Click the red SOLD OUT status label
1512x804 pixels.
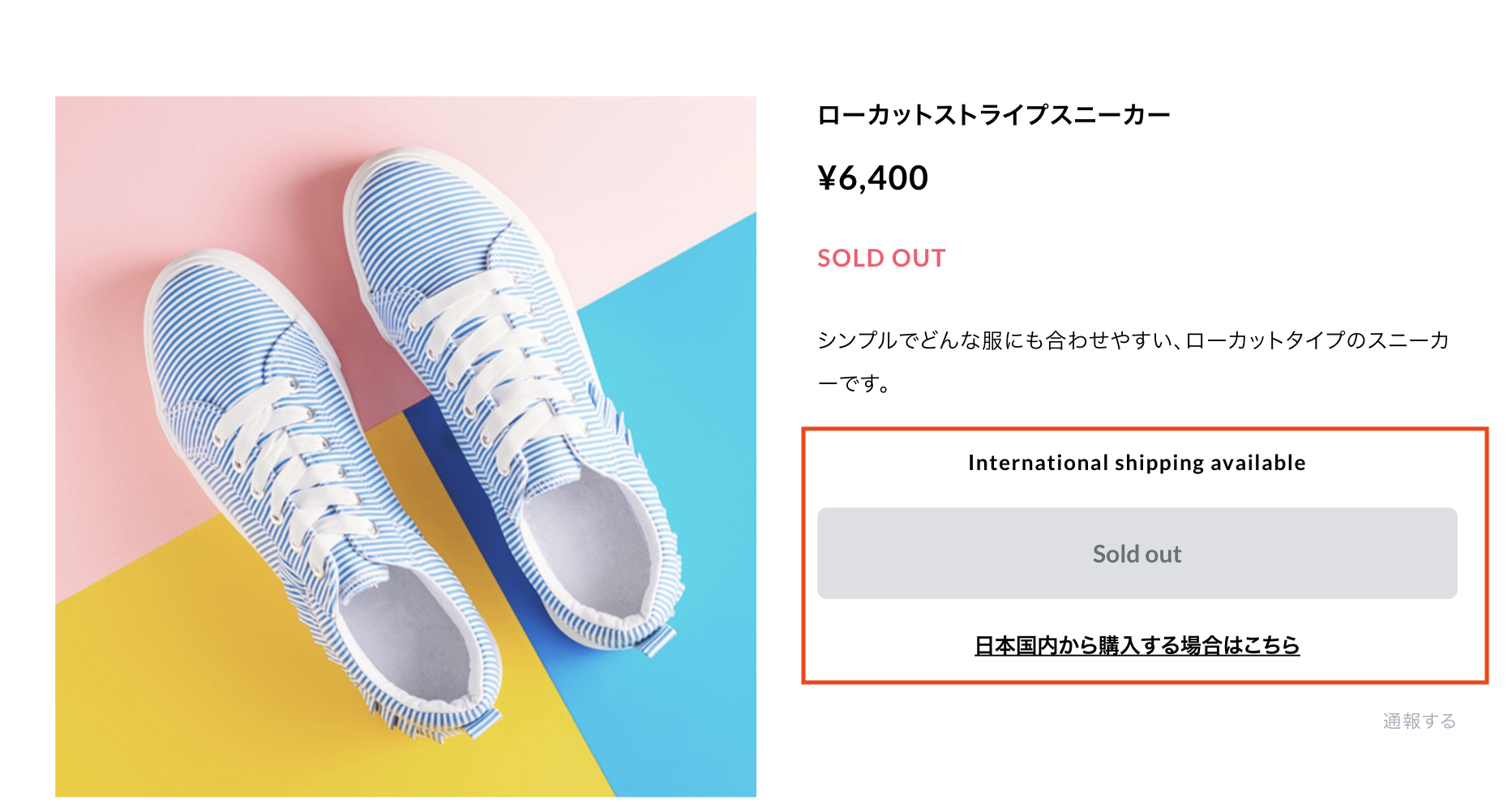[881, 258]
